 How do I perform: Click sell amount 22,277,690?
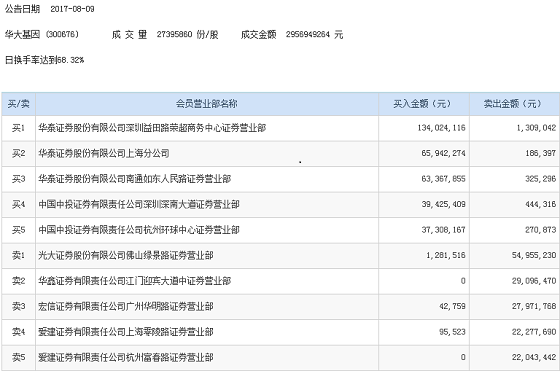[x=534, y=332]
